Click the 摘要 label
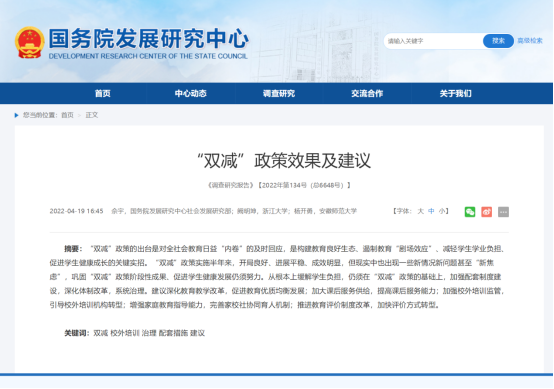Screen dimensions: 554x389 (73, 249)
